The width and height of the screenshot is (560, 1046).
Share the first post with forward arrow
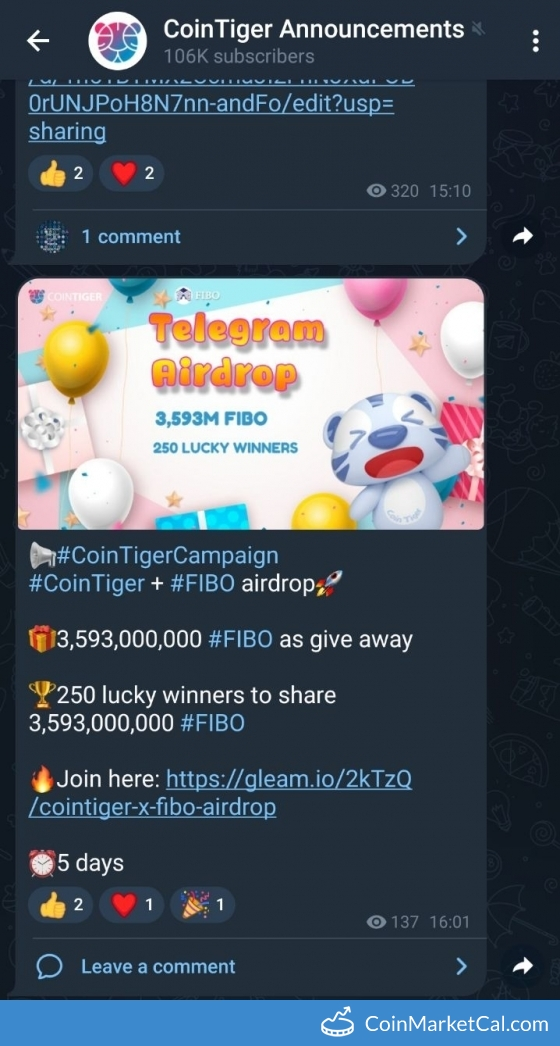(523, 235)
